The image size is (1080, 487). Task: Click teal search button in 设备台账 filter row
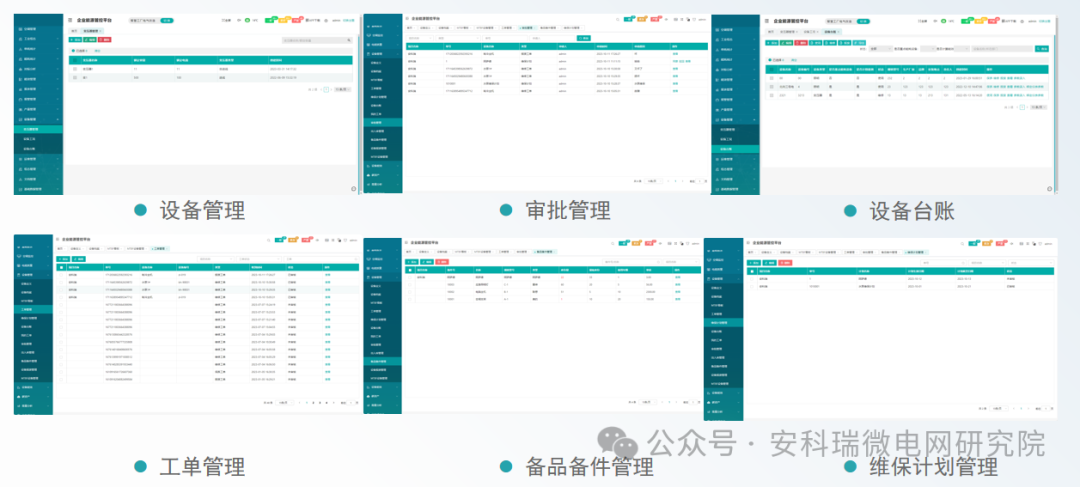pyautogui.click(x=1041, y=48)
